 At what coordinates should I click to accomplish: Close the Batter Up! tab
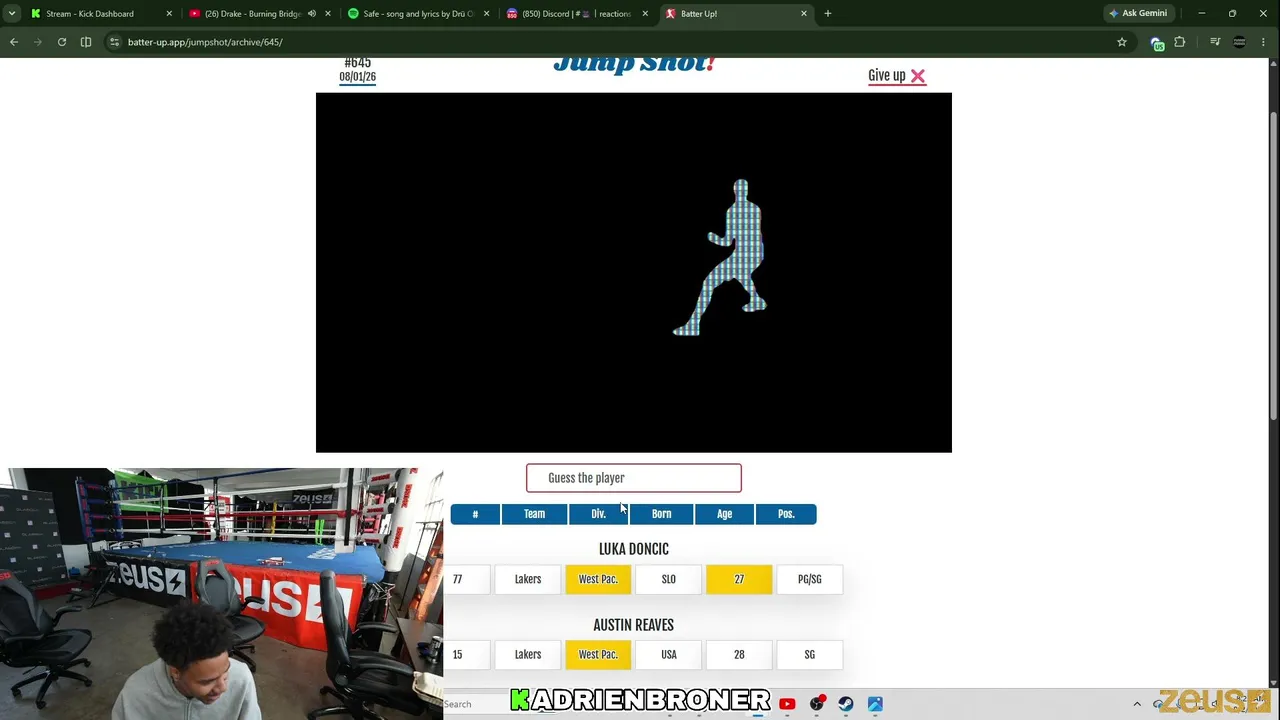(x=804, y=14)
